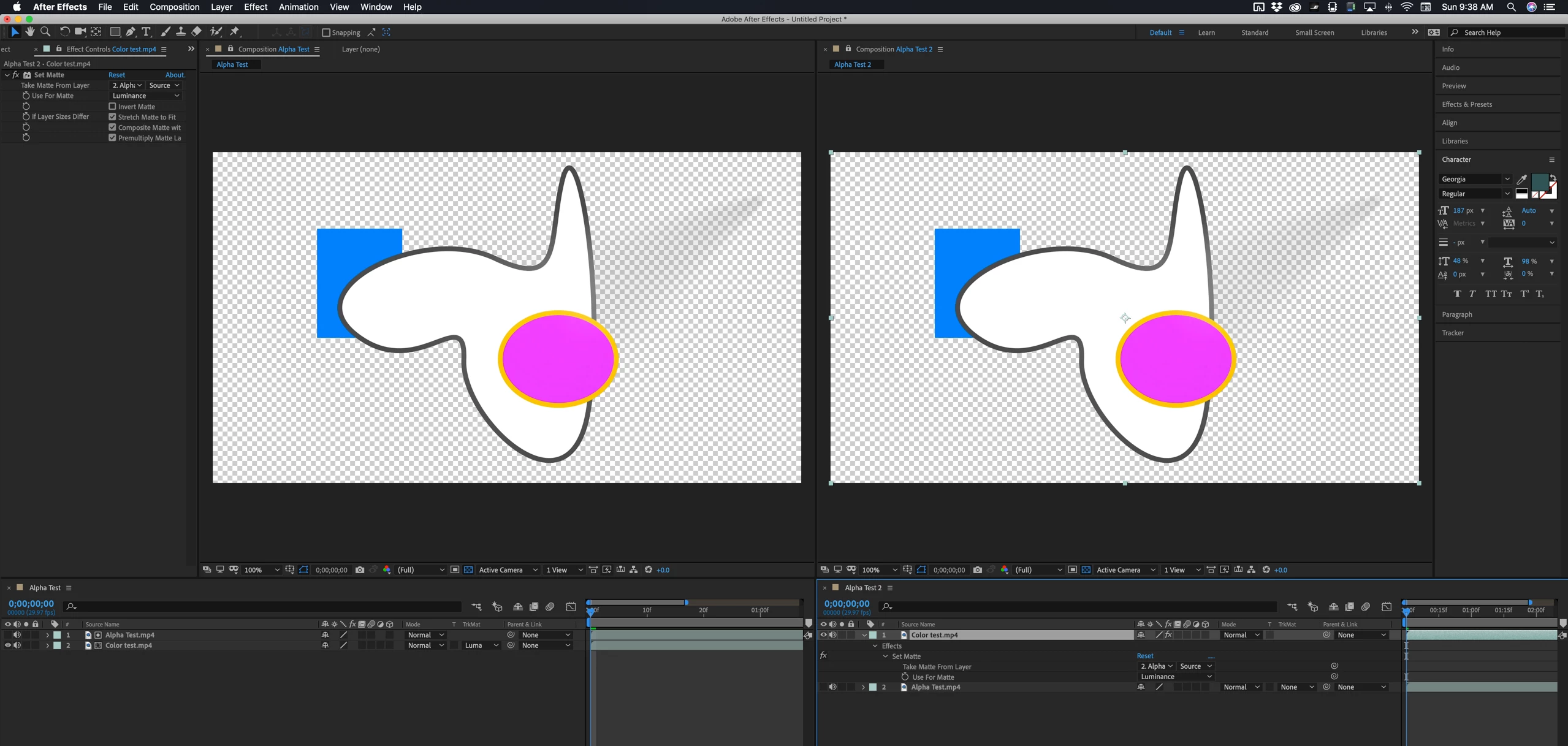Enable the Invert Matte checkbox
The width and height of the screenshot is (1568, 746).
click(x=112, y=107)
